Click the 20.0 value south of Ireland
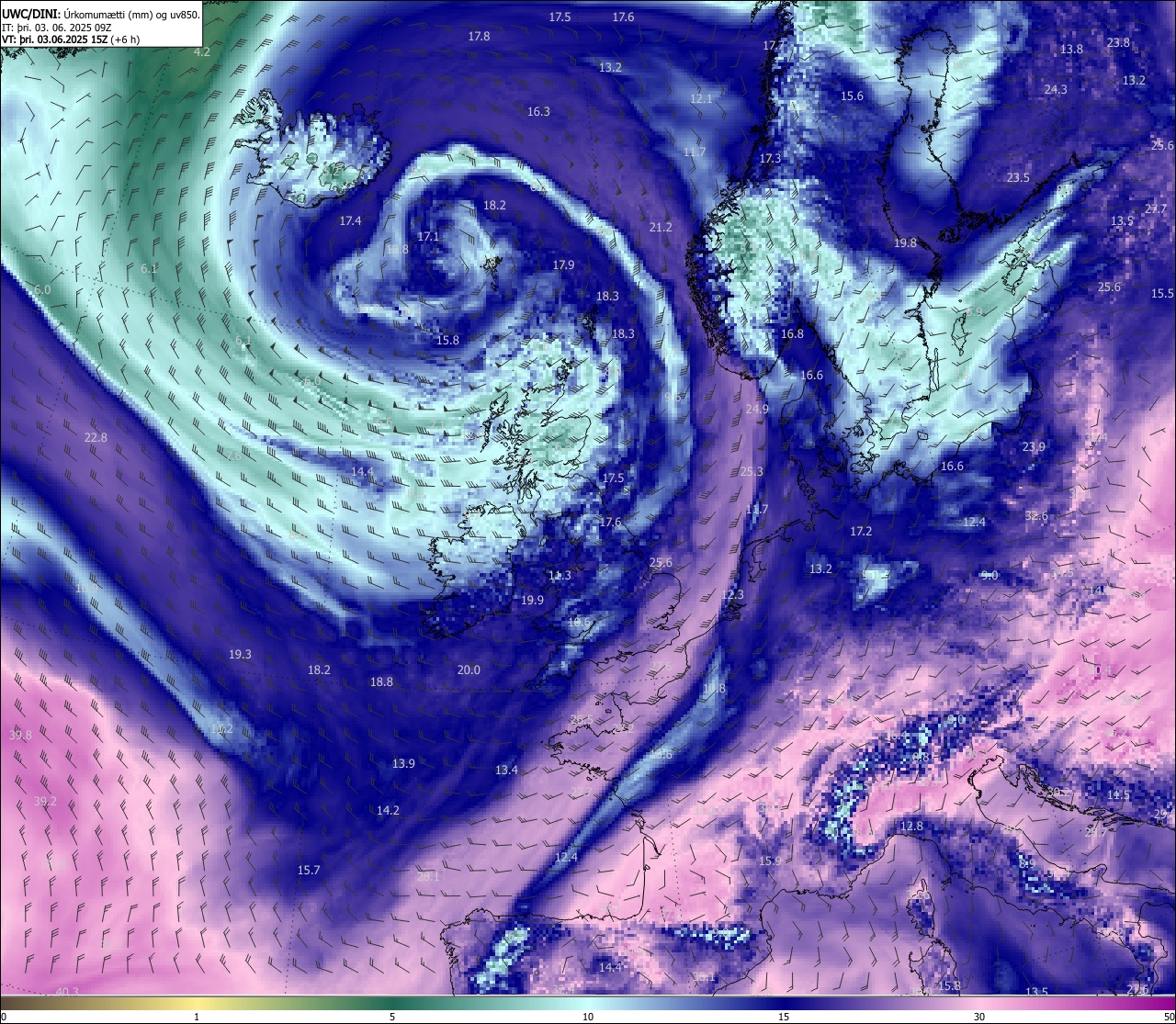The width and height of the screenshot is (1176, 1024). pyautogui.click(x=469, y=670)
